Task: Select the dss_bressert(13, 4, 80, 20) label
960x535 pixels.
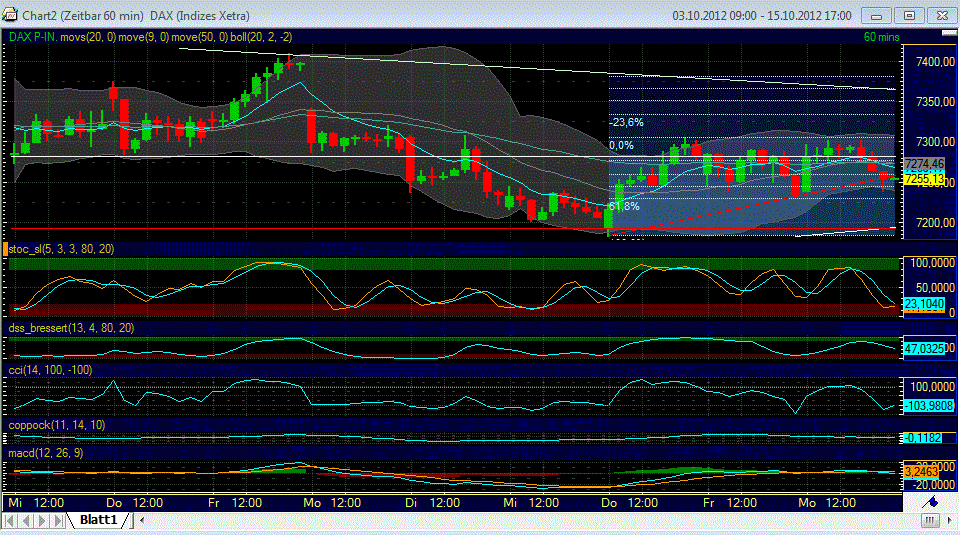Action: pos(71,328)
